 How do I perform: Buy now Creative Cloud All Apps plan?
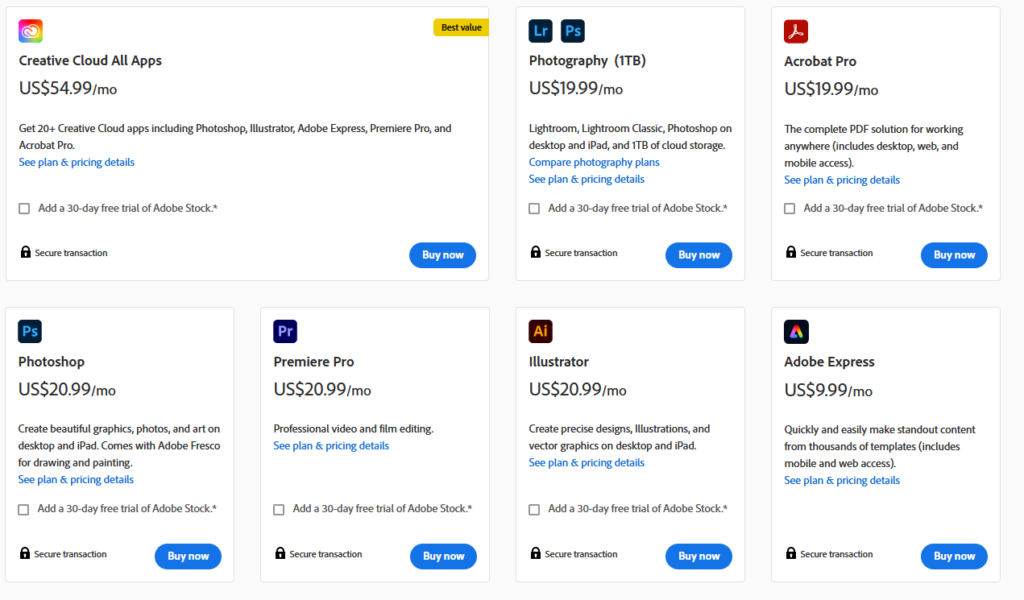[443, 255]
